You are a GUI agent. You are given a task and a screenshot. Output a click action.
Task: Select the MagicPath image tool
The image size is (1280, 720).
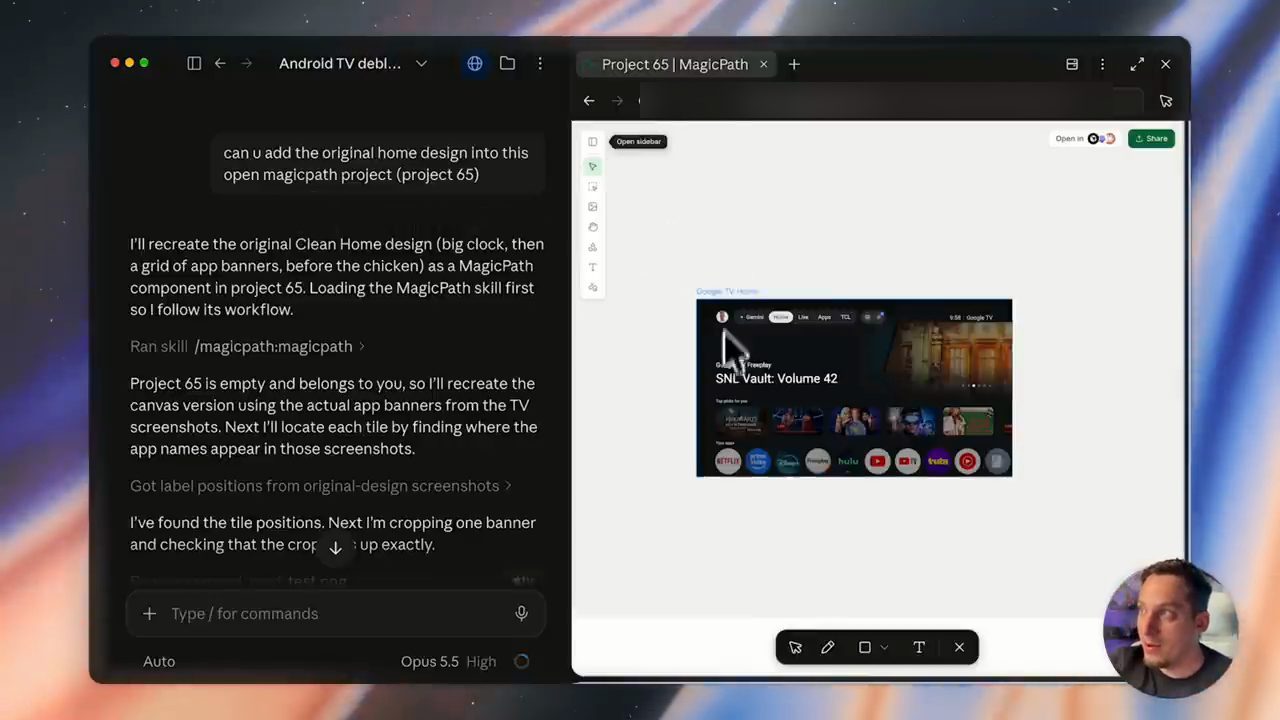point(592,207)
